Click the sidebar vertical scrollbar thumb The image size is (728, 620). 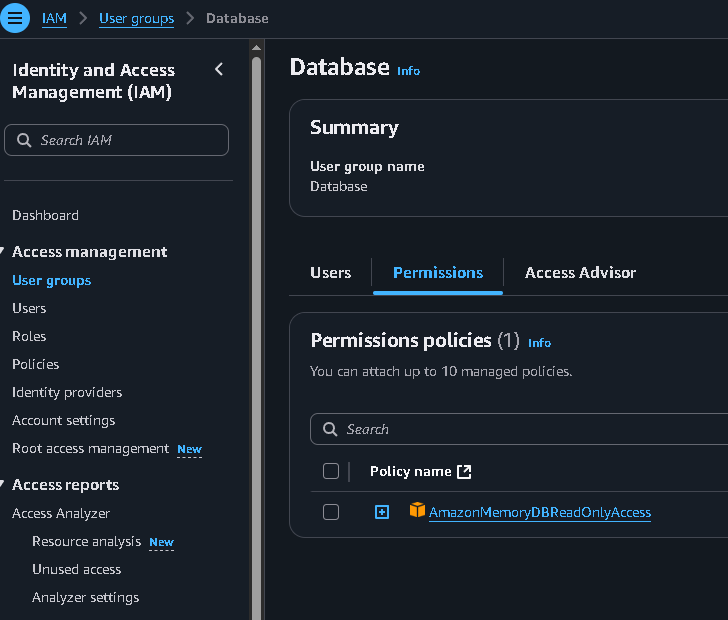click(256, 338)
